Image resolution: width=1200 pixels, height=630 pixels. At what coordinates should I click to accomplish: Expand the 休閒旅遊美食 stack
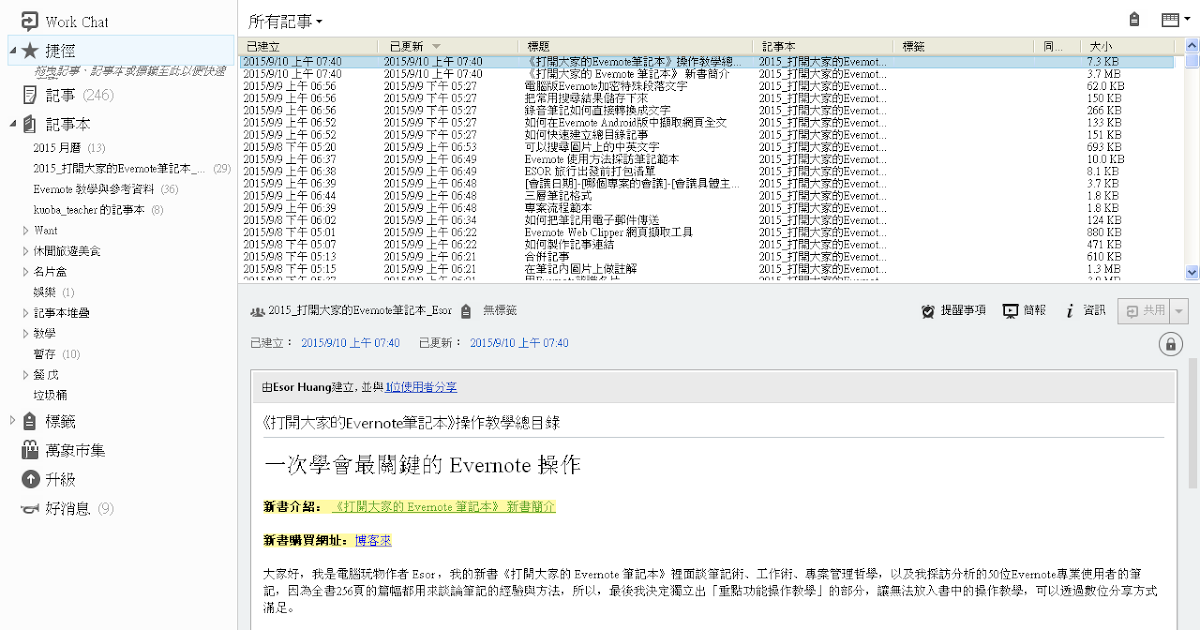tap(26, 251)
